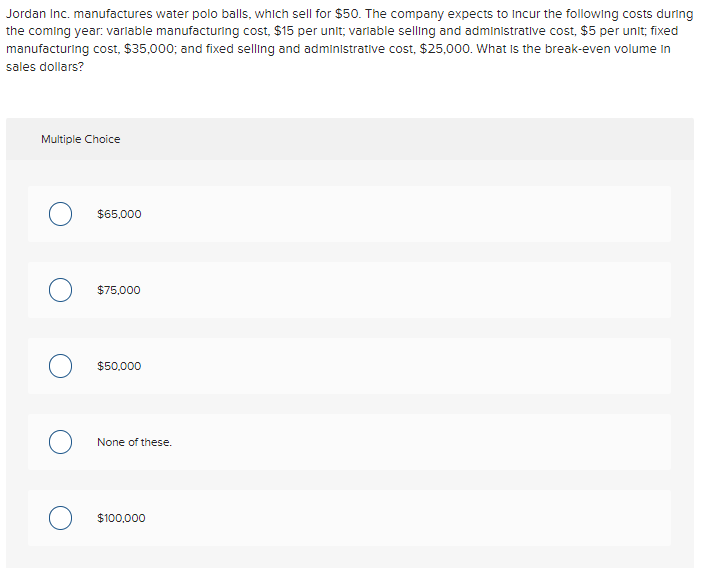
Task: Click the $75,000 answer label
Action: coord(119,290)
